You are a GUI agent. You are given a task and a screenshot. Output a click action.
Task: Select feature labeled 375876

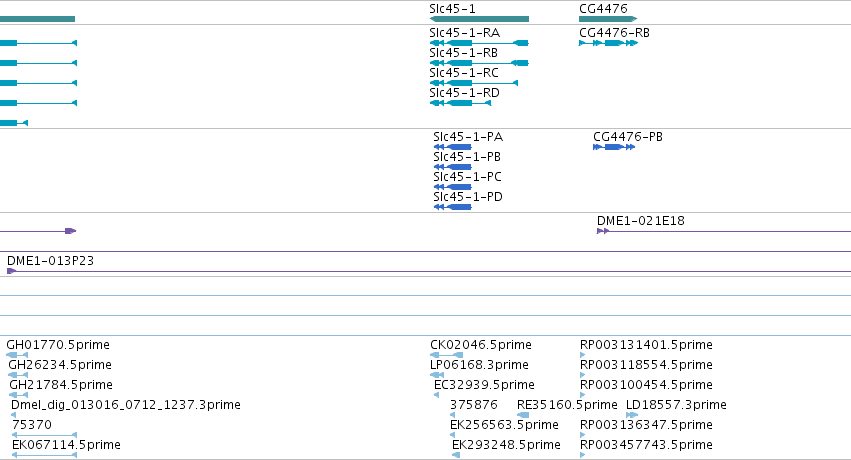pos(453,415)
